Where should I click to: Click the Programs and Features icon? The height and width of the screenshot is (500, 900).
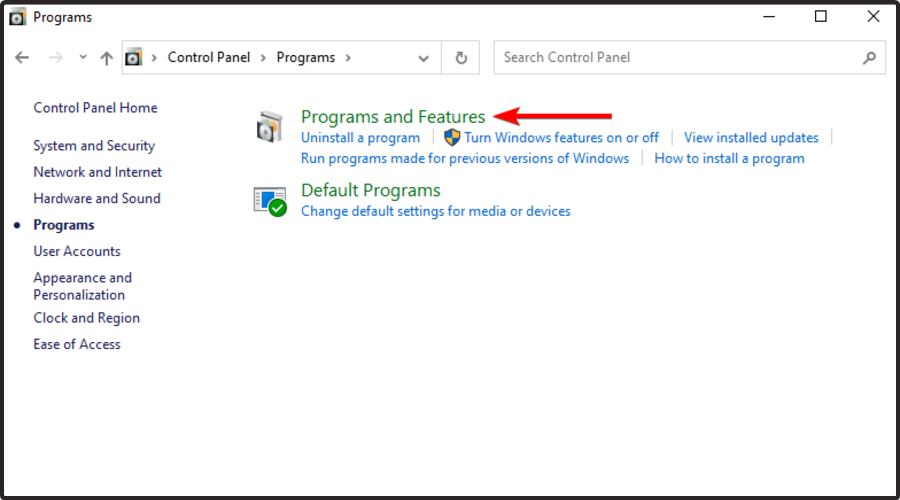[269, 127]
